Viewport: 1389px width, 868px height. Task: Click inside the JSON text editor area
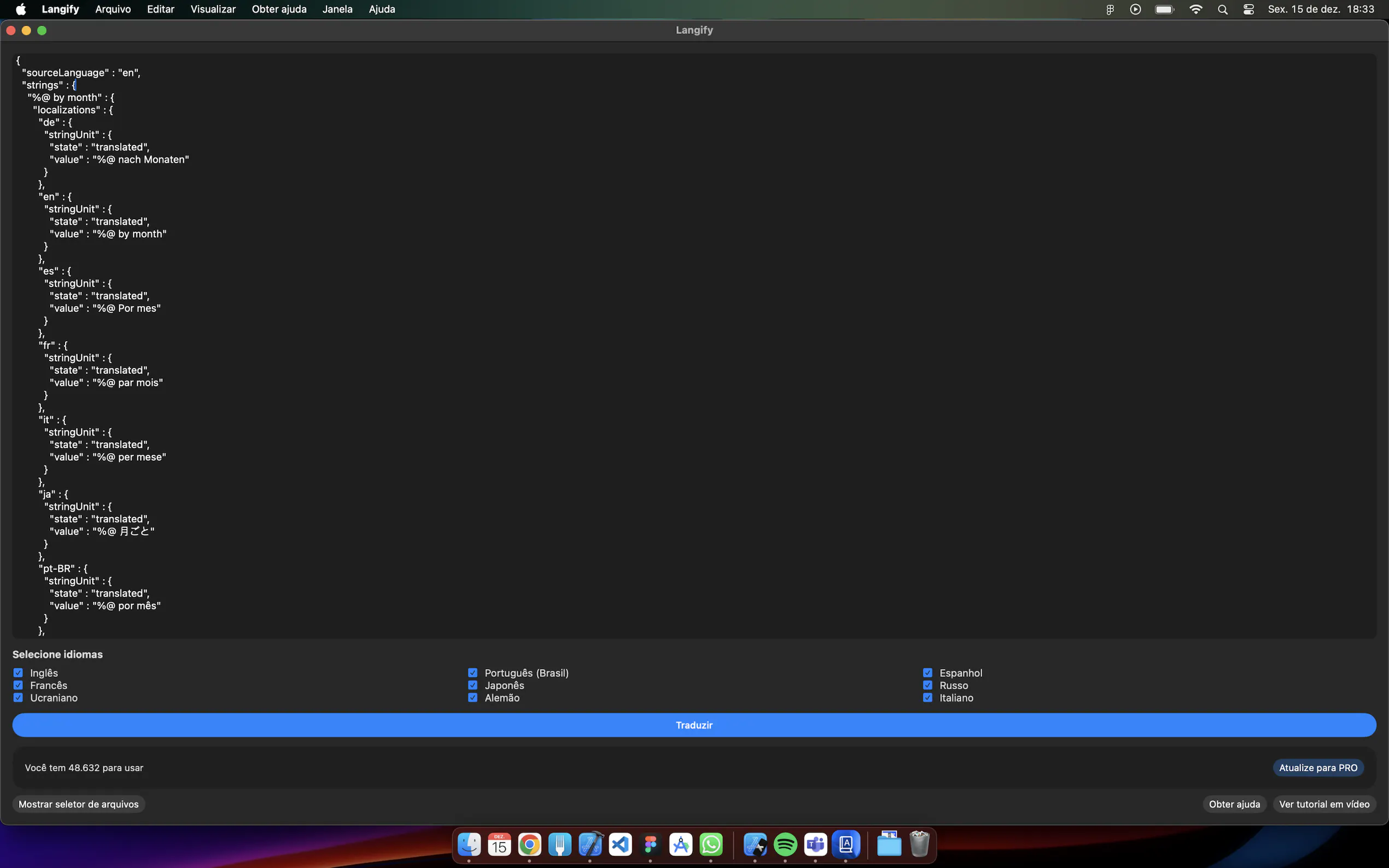(694, 345)
